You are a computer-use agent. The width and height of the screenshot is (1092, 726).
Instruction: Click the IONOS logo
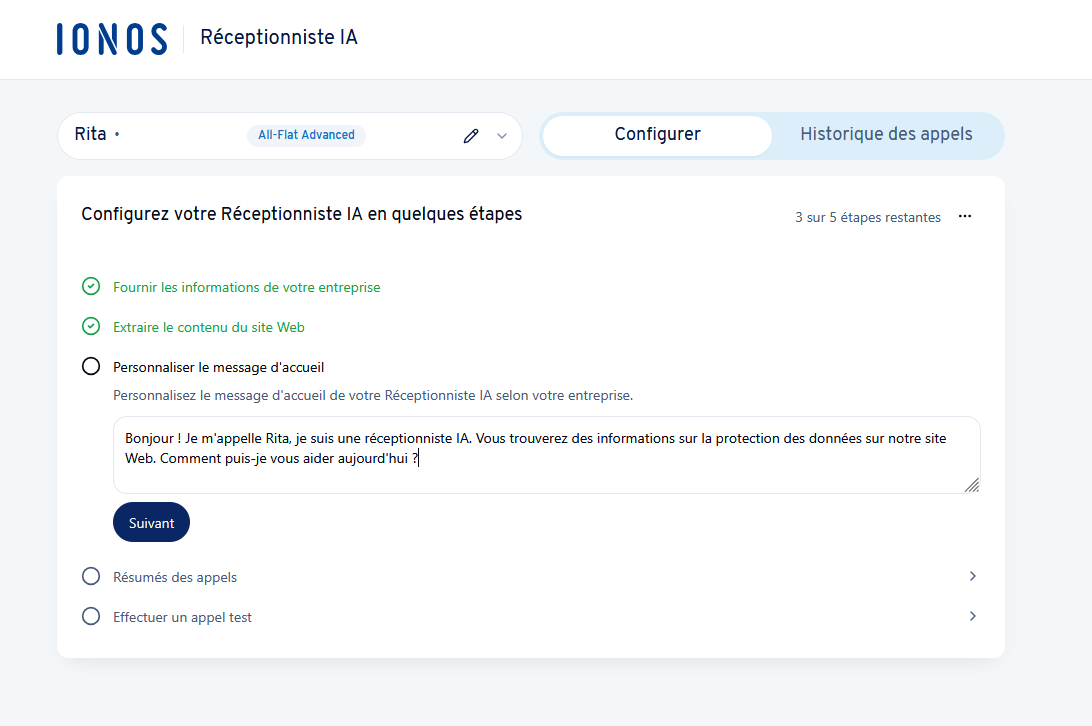(x=112, y=39)
